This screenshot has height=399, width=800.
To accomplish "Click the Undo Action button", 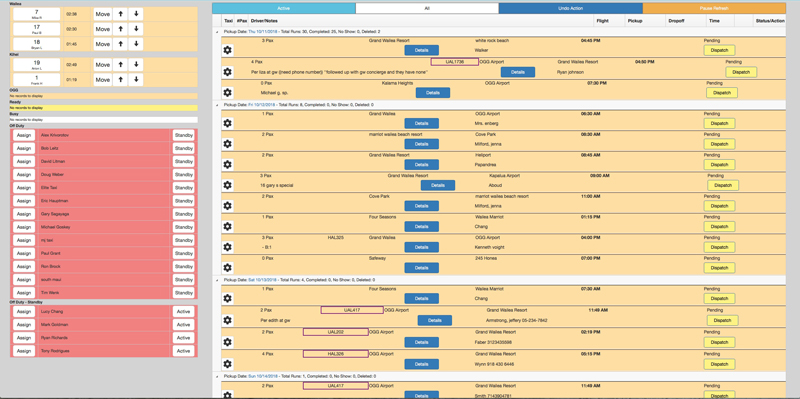I will click(x=570, y=8).
